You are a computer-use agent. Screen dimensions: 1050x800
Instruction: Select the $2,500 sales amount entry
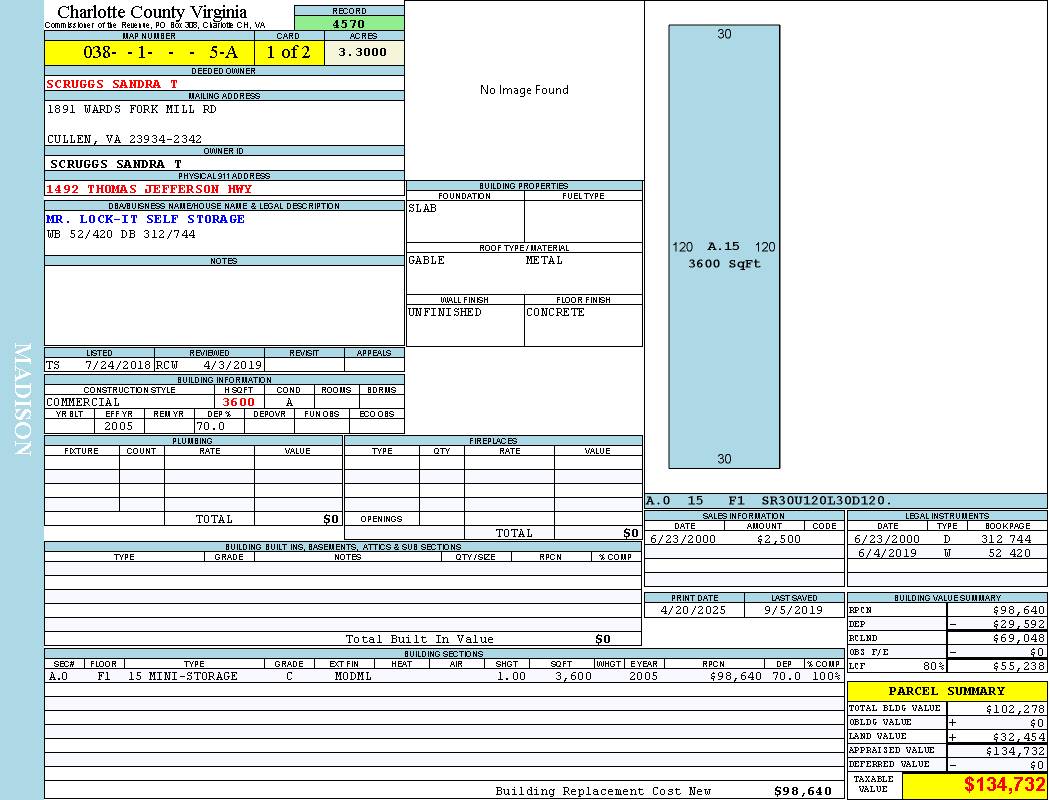click(x=778, y=539)
